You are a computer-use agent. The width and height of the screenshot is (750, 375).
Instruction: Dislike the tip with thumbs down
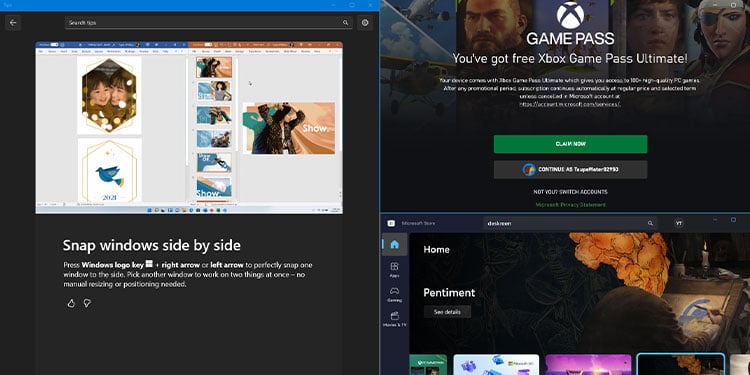(87, 303)
